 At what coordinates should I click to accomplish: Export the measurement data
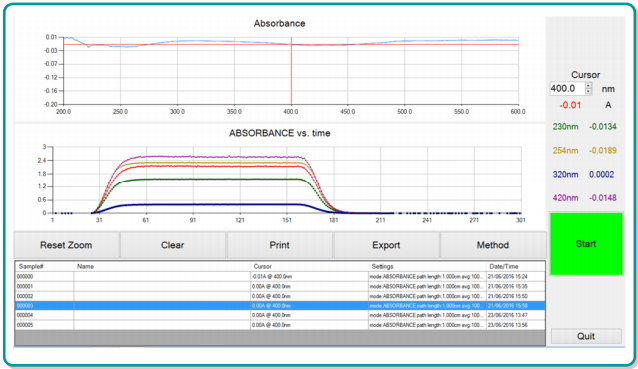pyautogui.click(x=386, y=245)
